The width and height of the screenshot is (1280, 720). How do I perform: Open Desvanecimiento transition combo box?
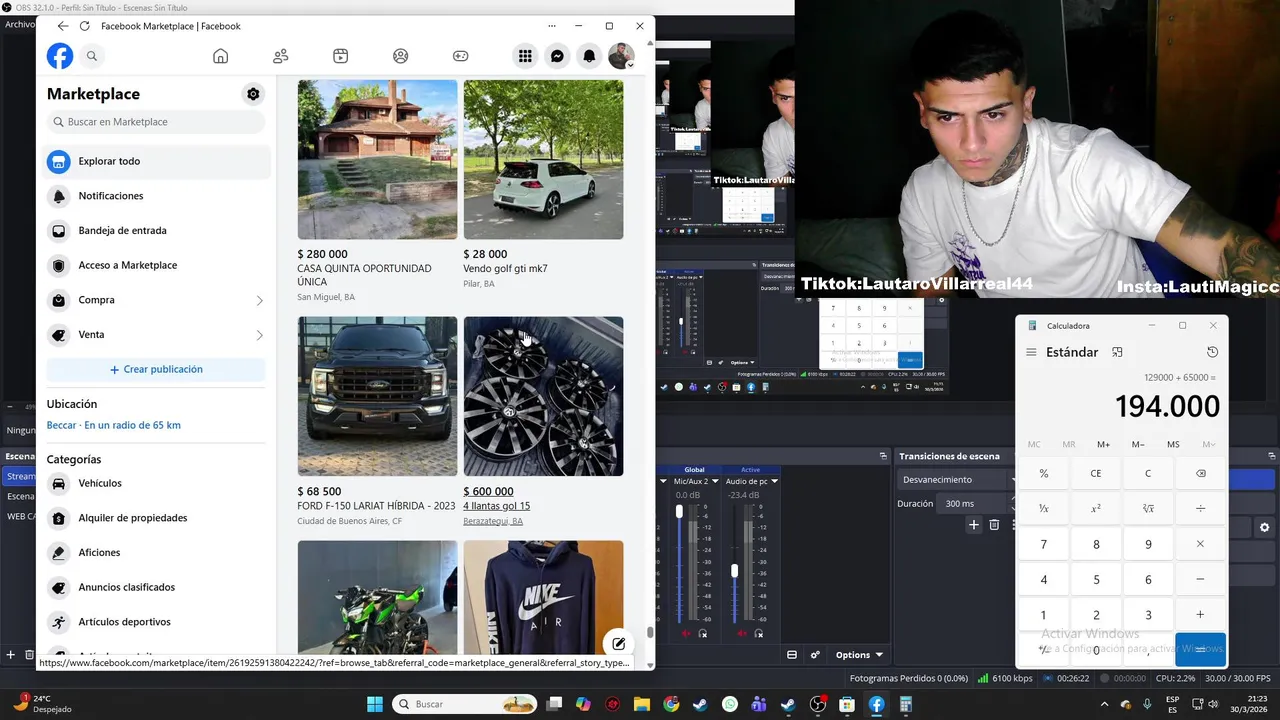(x=956, y=479)
